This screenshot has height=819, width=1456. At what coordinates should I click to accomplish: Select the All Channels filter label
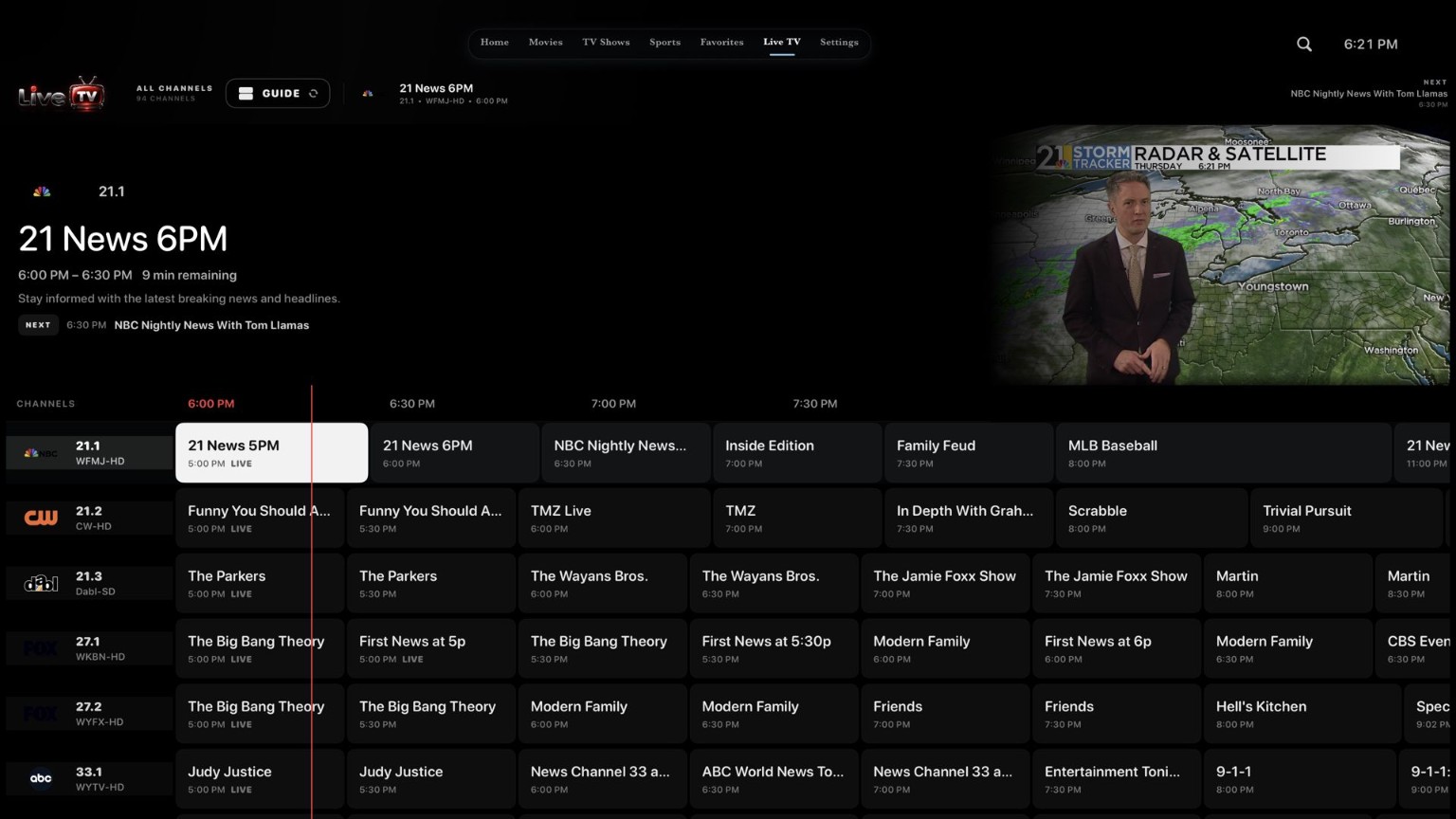[x=174, y=89]
